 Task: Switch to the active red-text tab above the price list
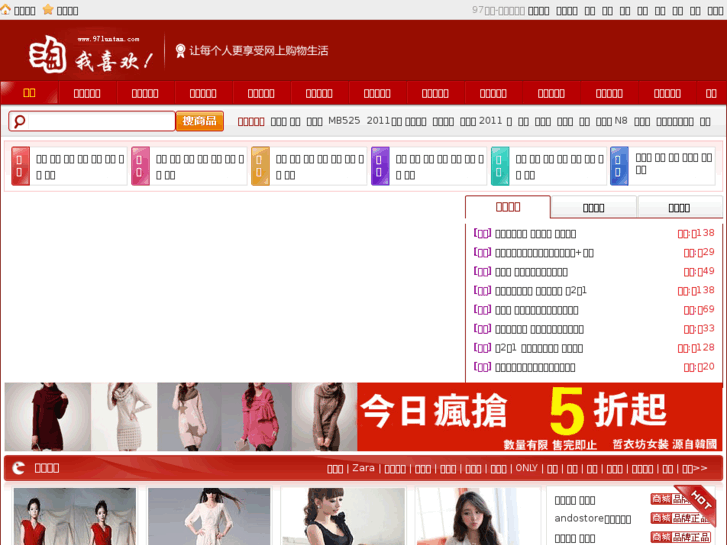(508, 207)
